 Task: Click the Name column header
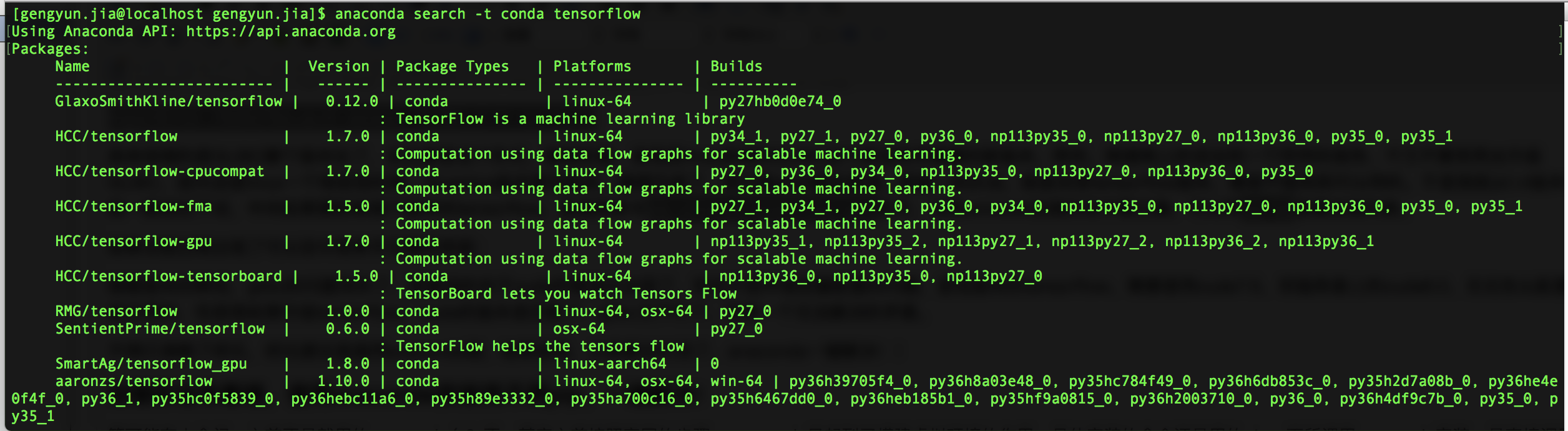coord(72,66)
